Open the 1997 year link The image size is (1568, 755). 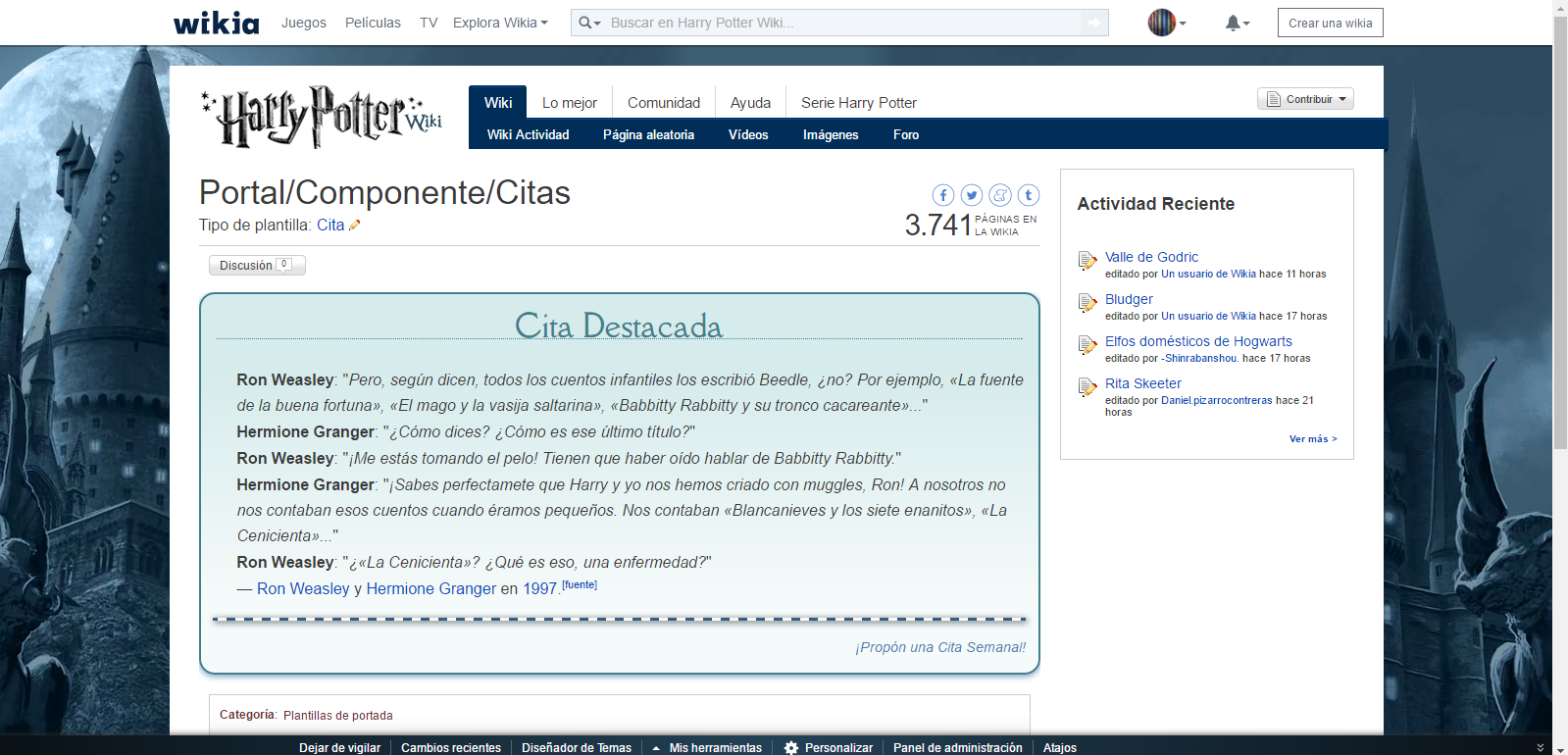point(539,588)
